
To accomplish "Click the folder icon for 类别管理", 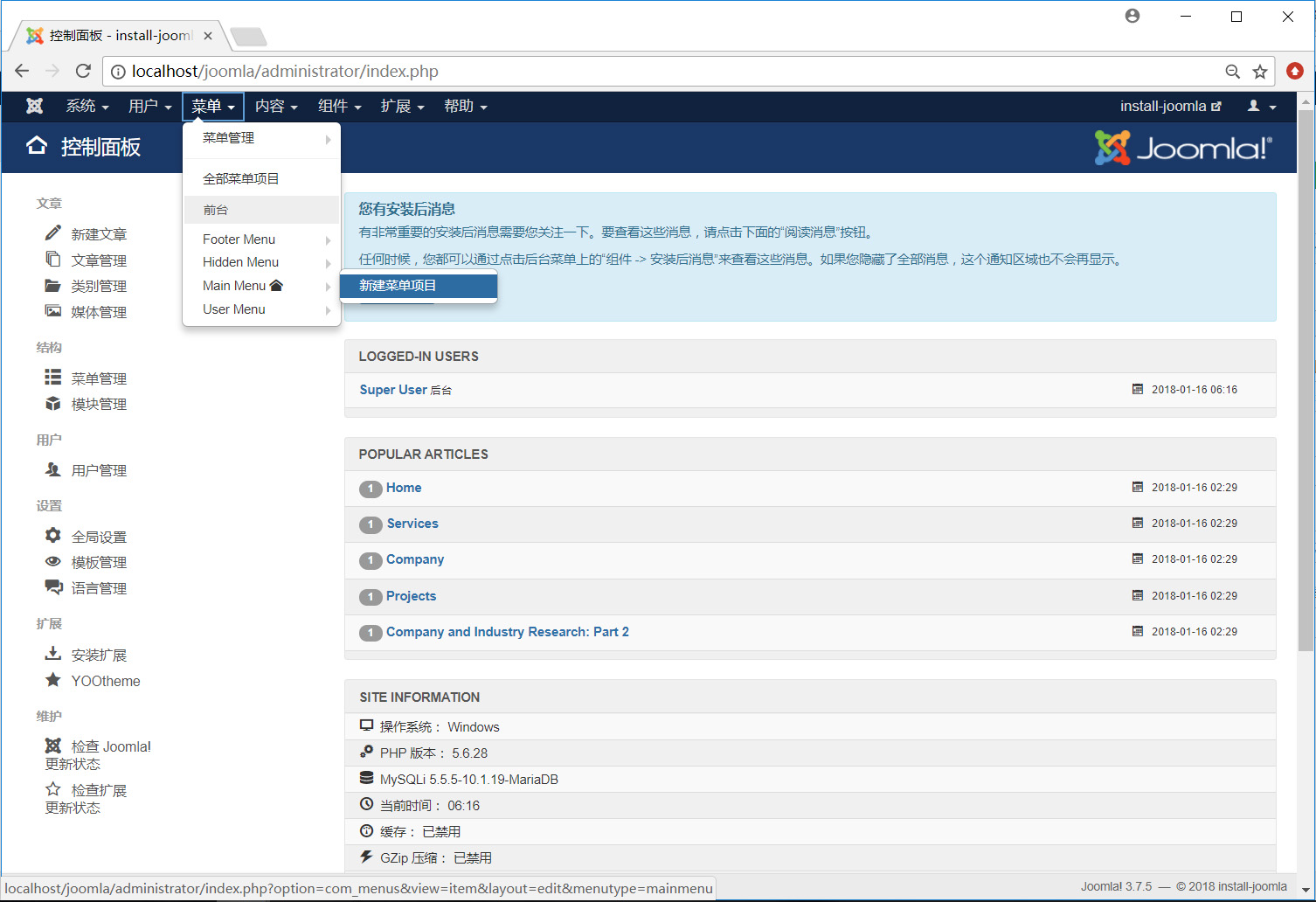I will tap(53, 286).
